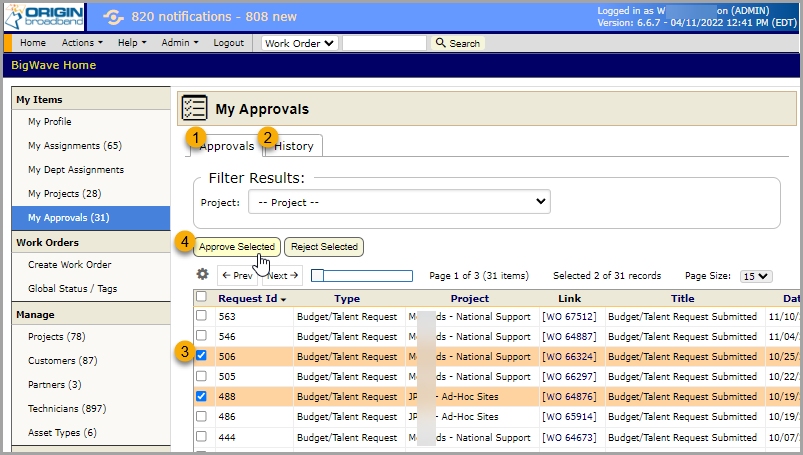
Task: Click Logout in the menu bar
Action: point(228,43)
